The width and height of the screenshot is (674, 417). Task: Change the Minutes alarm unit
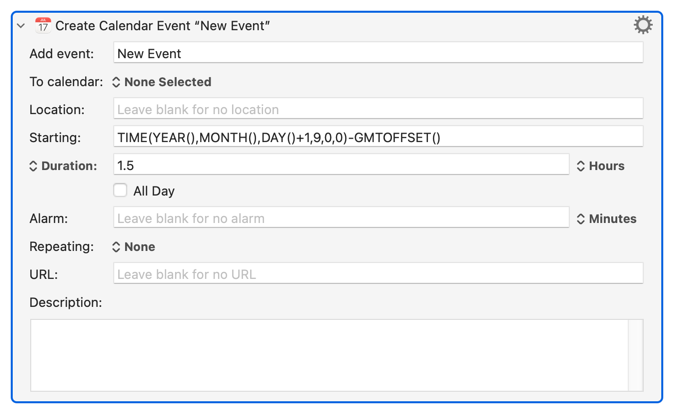[606, 219]
